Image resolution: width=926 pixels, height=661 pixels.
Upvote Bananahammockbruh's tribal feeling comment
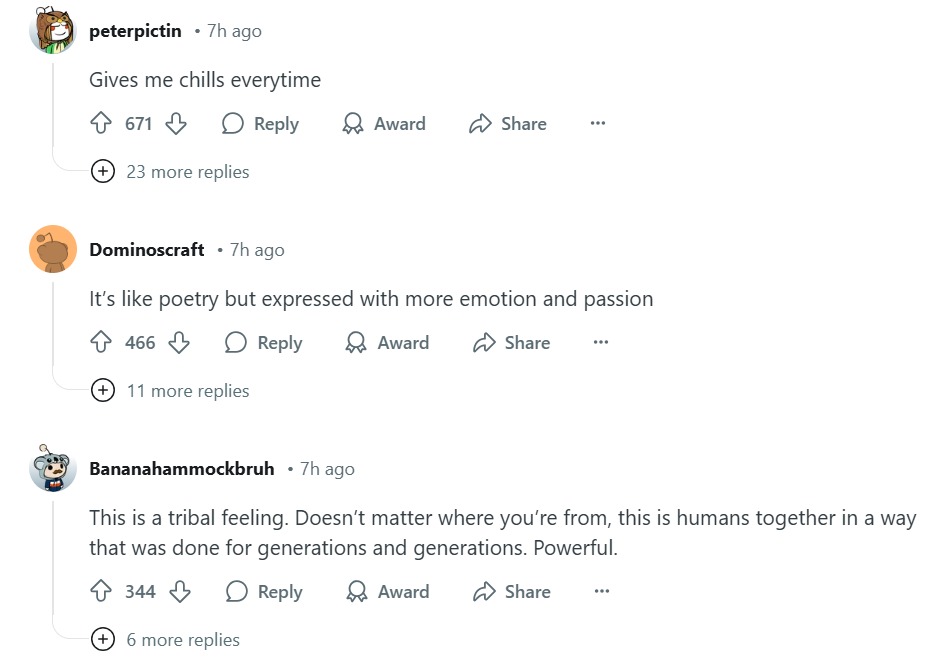(100, 592)
